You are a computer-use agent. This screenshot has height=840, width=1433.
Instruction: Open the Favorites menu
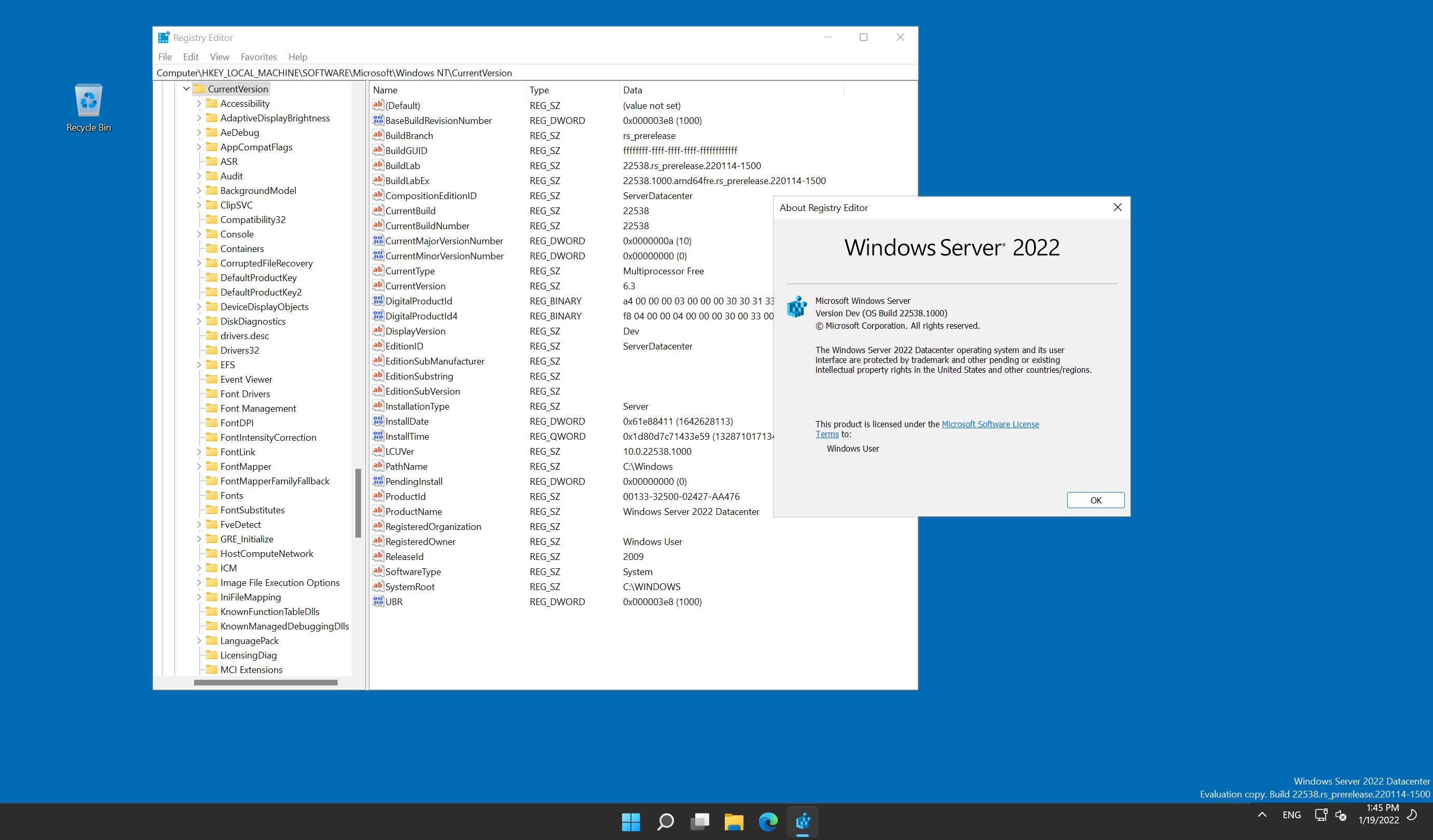point(259,57)
